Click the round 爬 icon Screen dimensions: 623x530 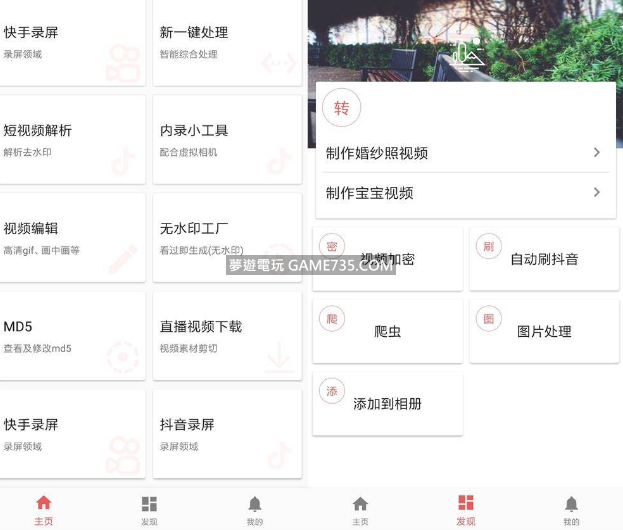pos(332,319)
